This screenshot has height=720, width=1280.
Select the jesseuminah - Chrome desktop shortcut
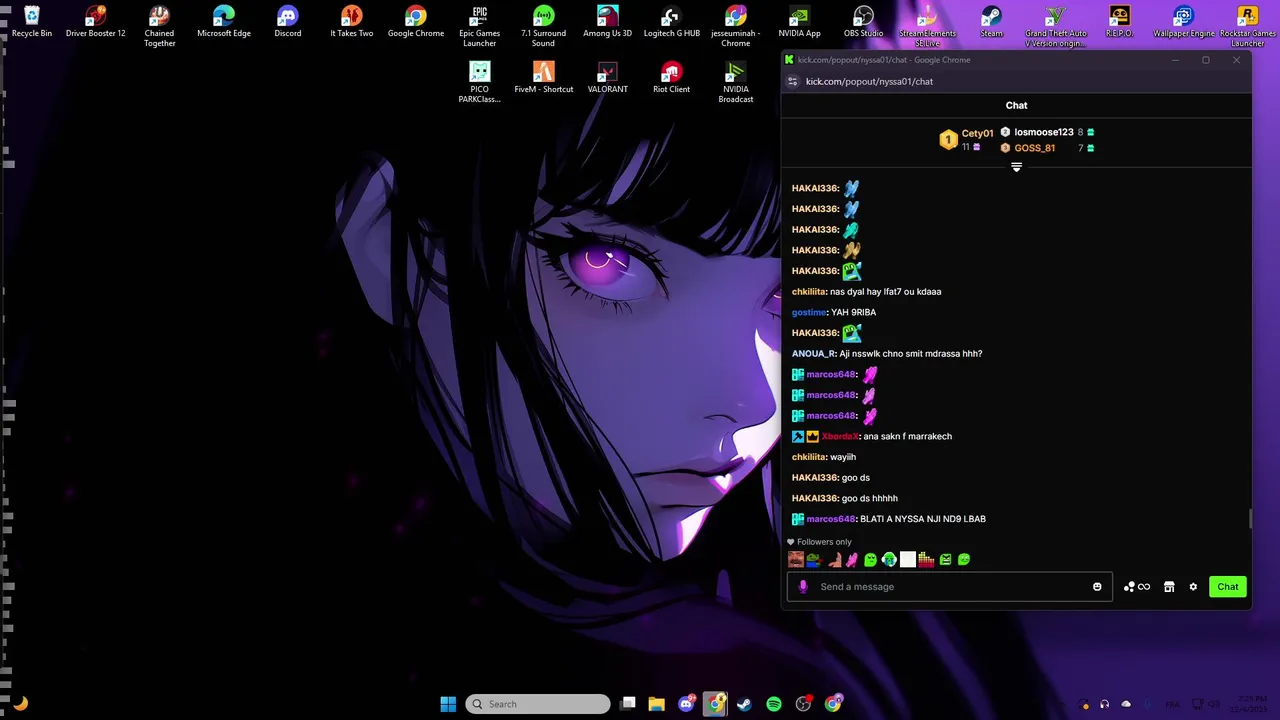tap(735, 26)
